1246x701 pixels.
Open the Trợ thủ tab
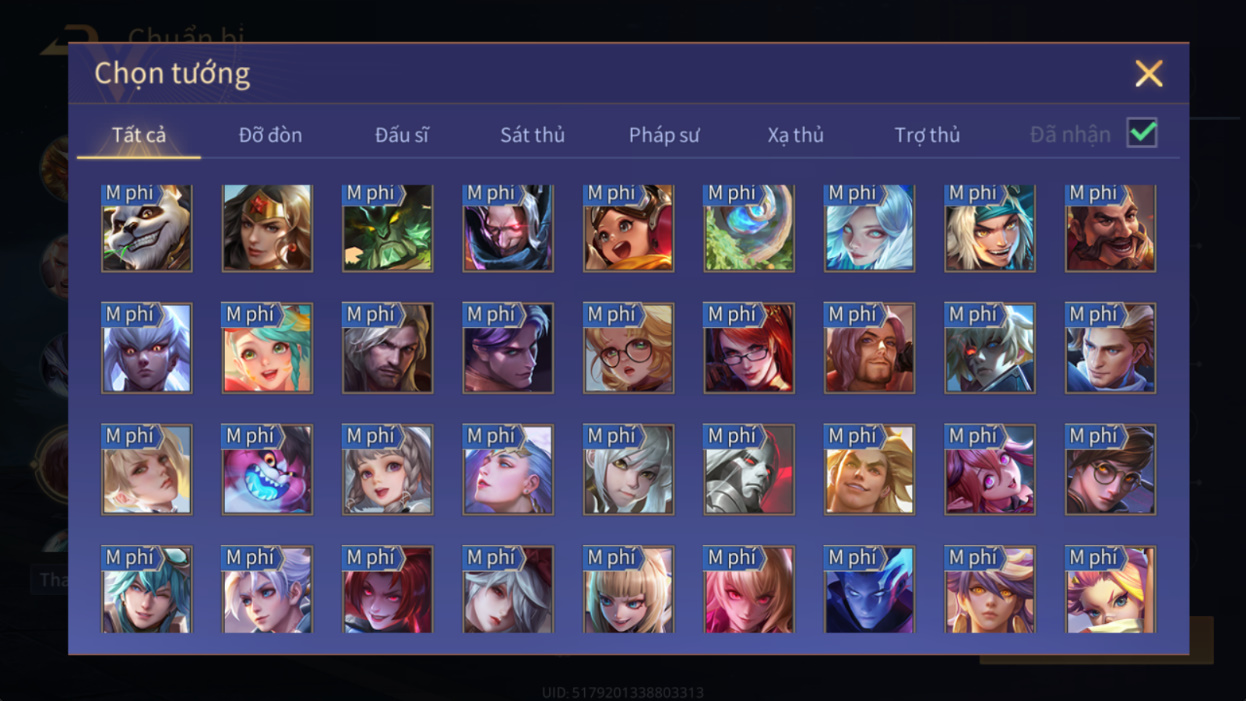coord(927,135)
